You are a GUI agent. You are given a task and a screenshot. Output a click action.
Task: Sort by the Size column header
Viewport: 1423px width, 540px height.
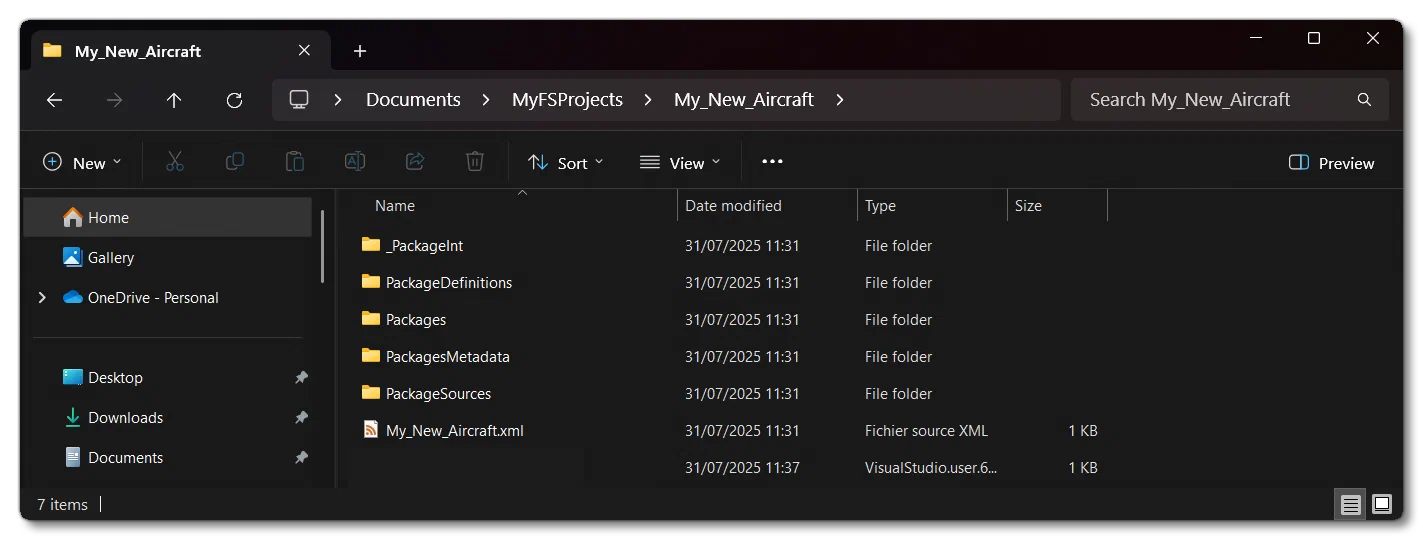(1028, 206)
